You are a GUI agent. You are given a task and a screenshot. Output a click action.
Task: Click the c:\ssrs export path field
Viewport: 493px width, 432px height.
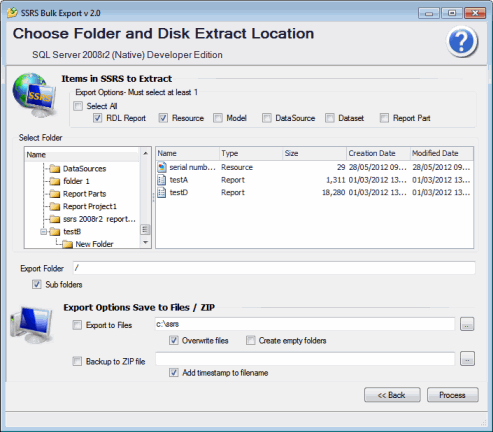click(x=305, y=324)
